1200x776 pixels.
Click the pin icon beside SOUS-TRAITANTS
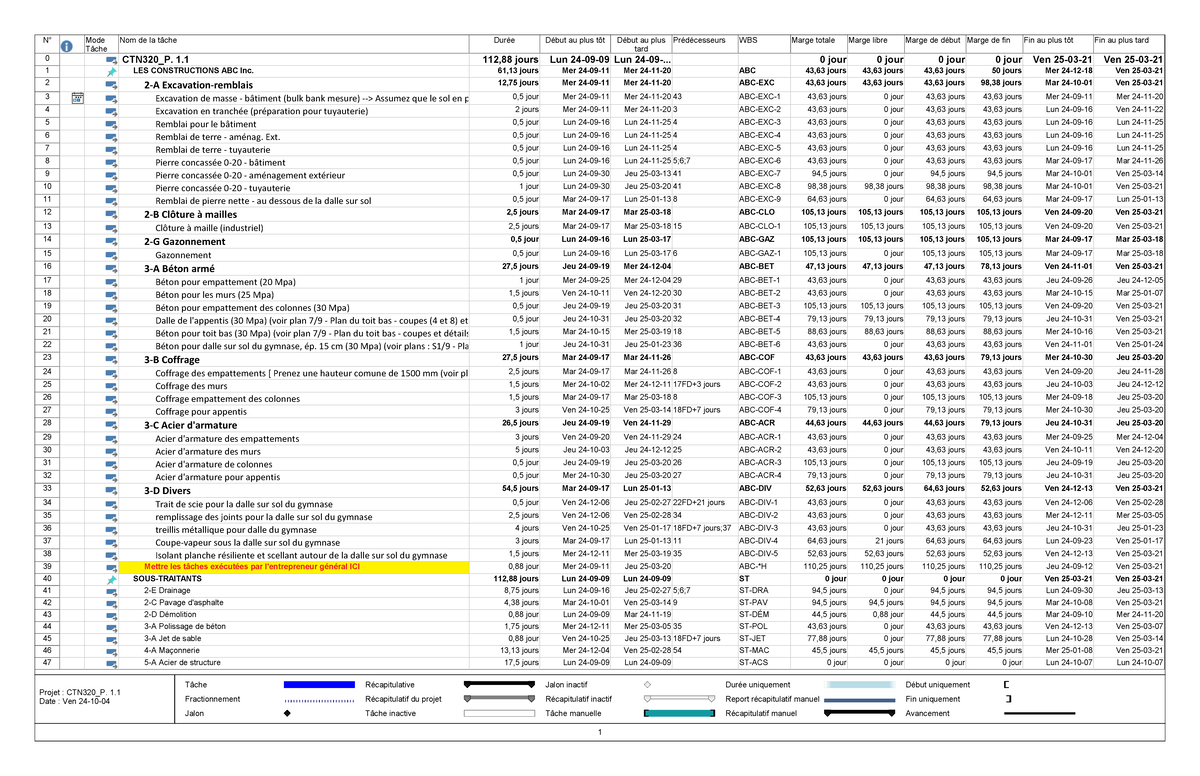(x=111, y=579)
